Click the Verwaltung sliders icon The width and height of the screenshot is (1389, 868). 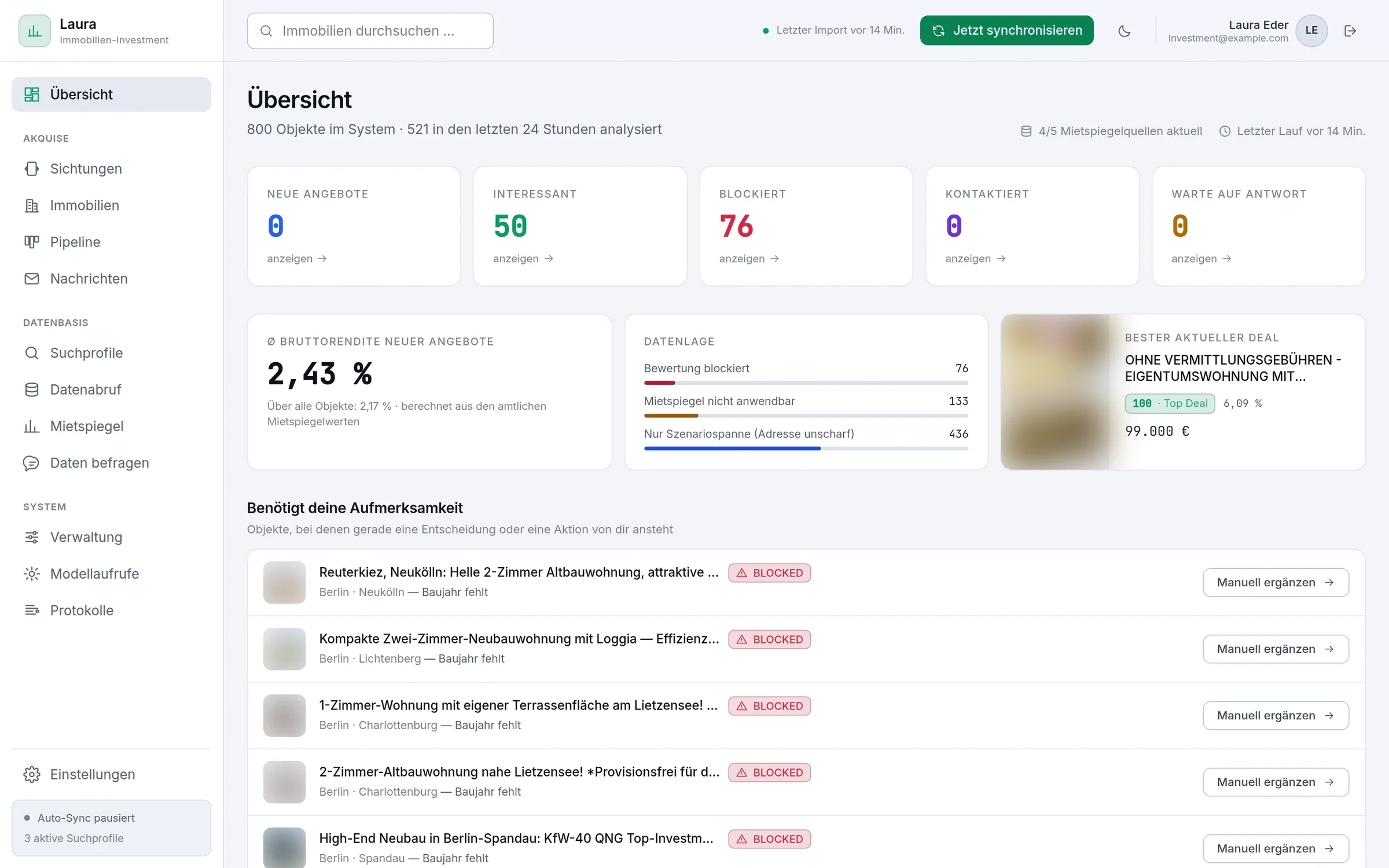(32, 537)
